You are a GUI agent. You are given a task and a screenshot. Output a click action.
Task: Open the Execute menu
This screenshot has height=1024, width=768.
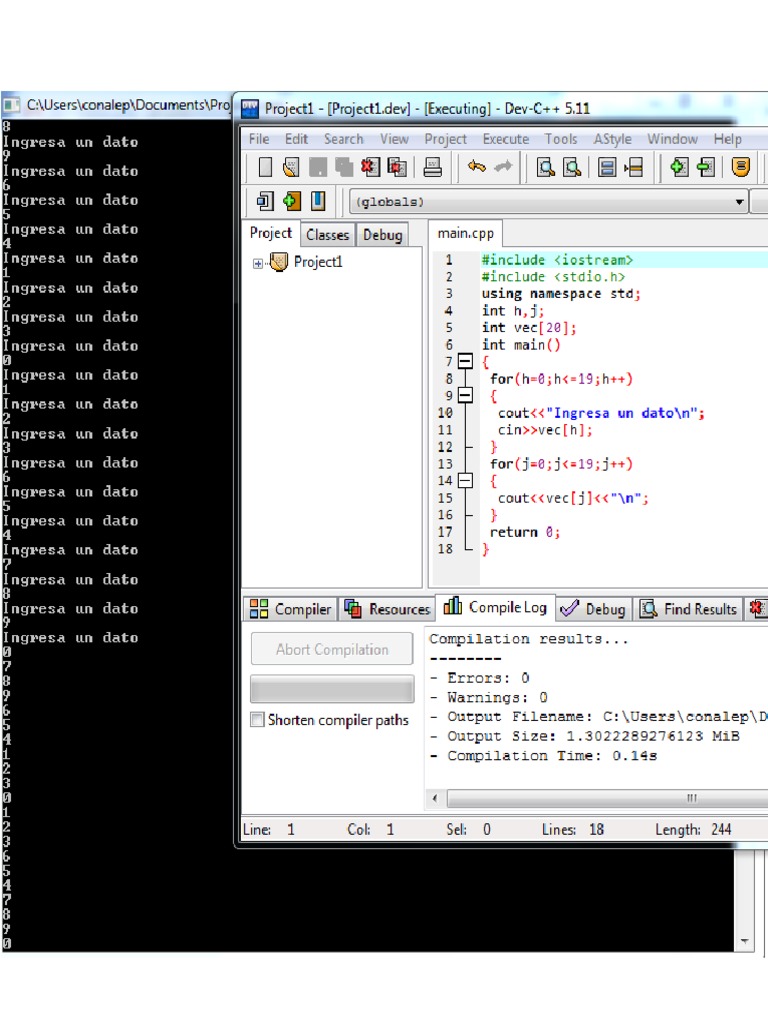(505, 139)
